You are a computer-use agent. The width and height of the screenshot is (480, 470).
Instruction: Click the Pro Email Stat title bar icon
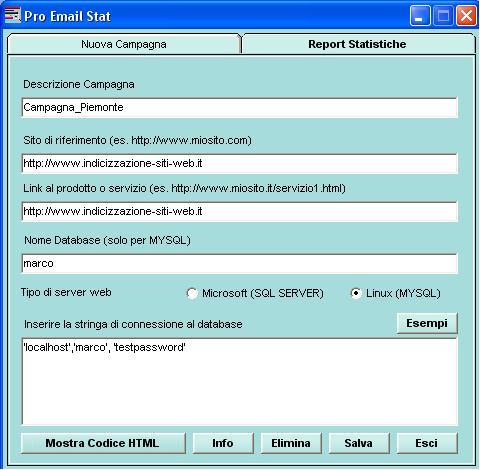coord(12,15)
